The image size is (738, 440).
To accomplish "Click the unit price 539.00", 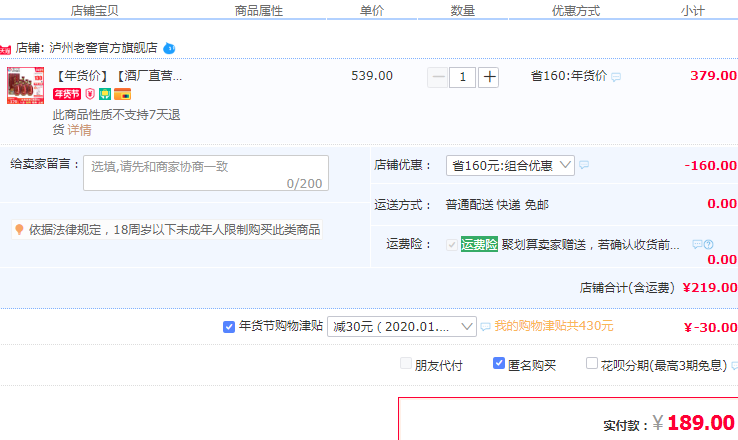I will [x=372, y=76].
